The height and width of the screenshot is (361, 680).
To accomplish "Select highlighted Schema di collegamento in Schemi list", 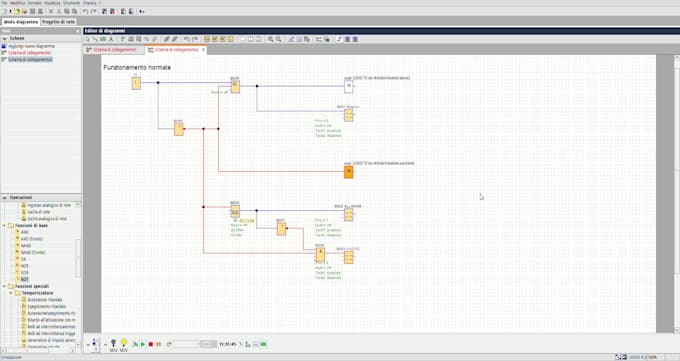I will tap(30, 59).
